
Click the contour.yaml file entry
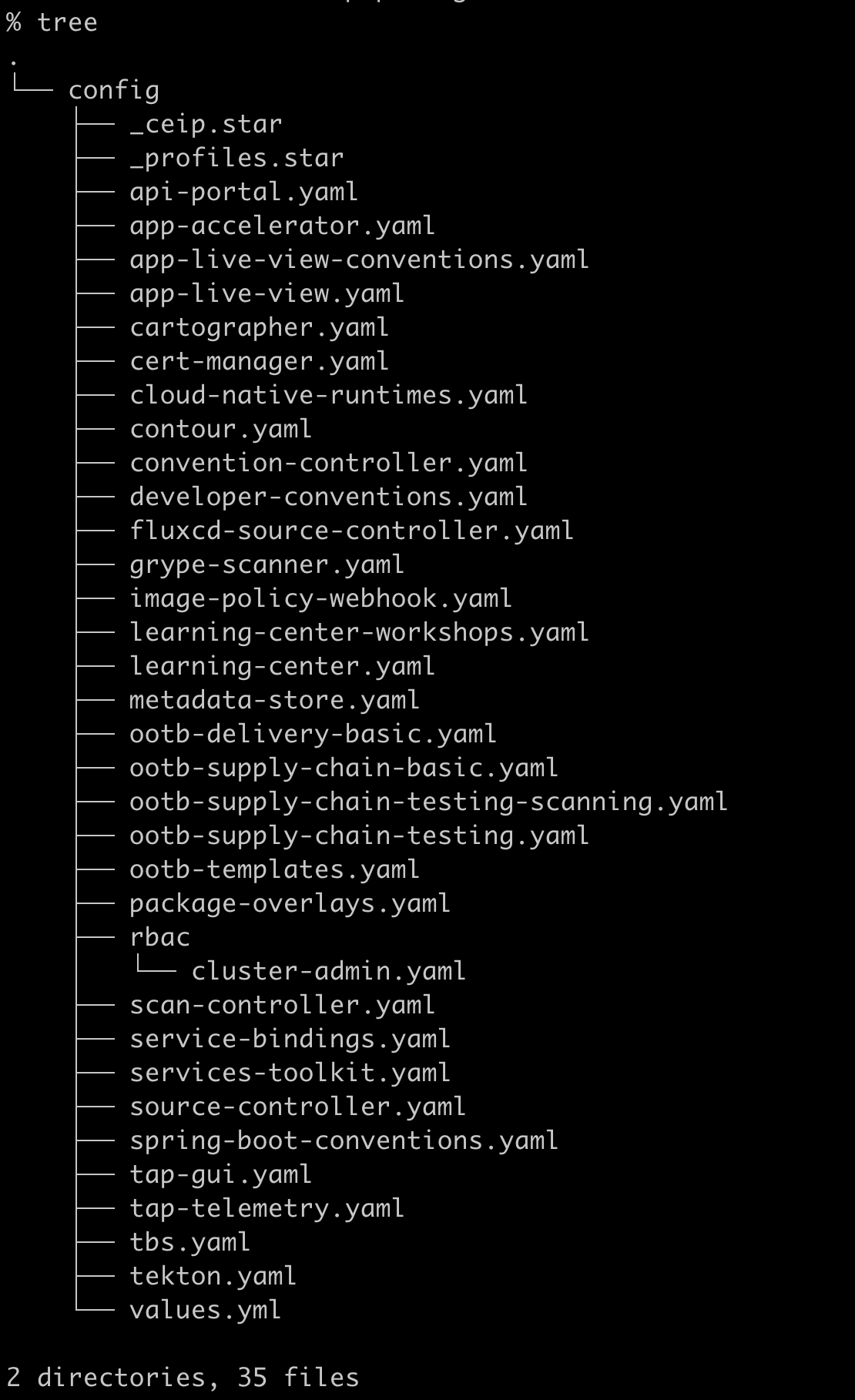220,430
